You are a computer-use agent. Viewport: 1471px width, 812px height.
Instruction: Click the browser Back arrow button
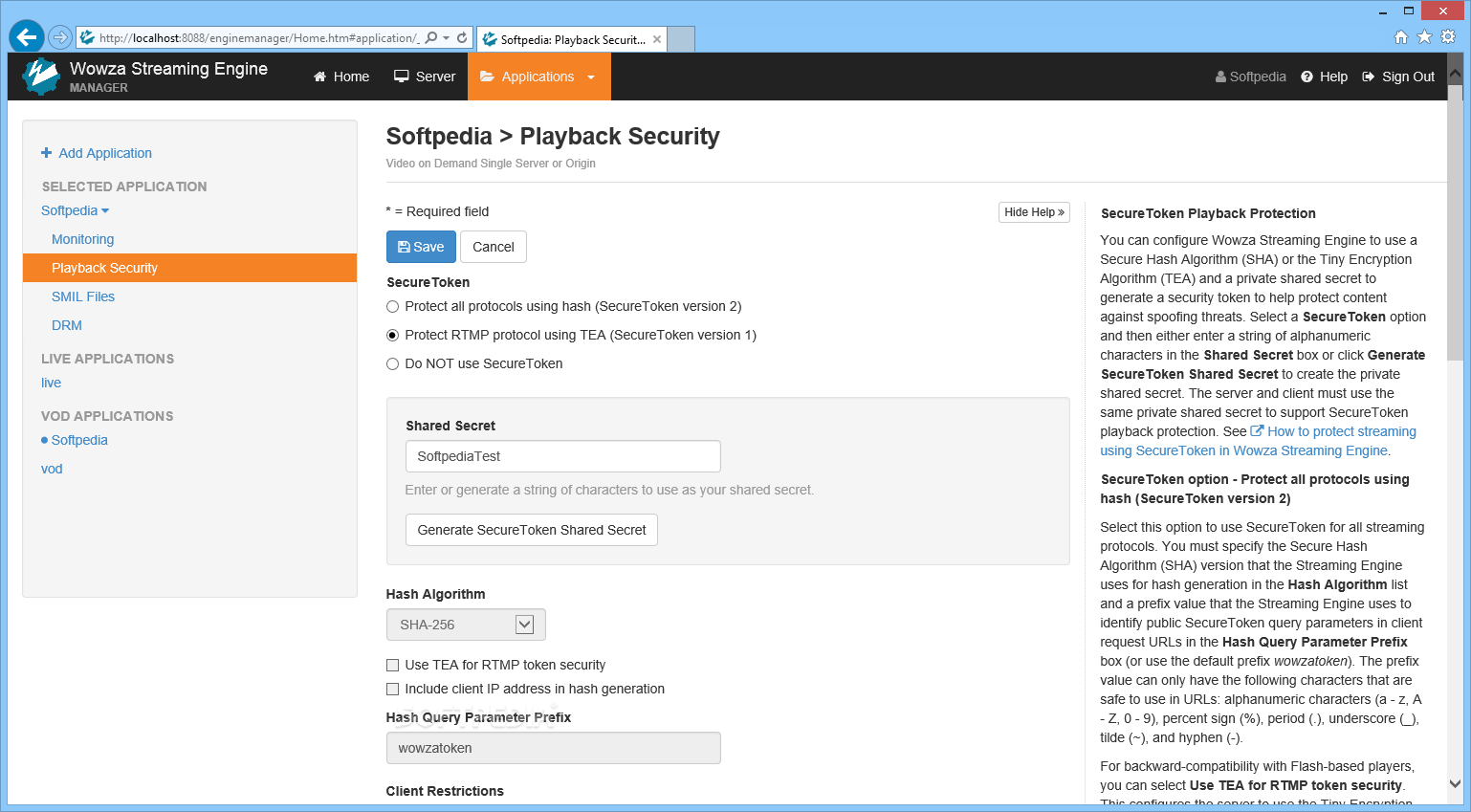pos(27,37)
